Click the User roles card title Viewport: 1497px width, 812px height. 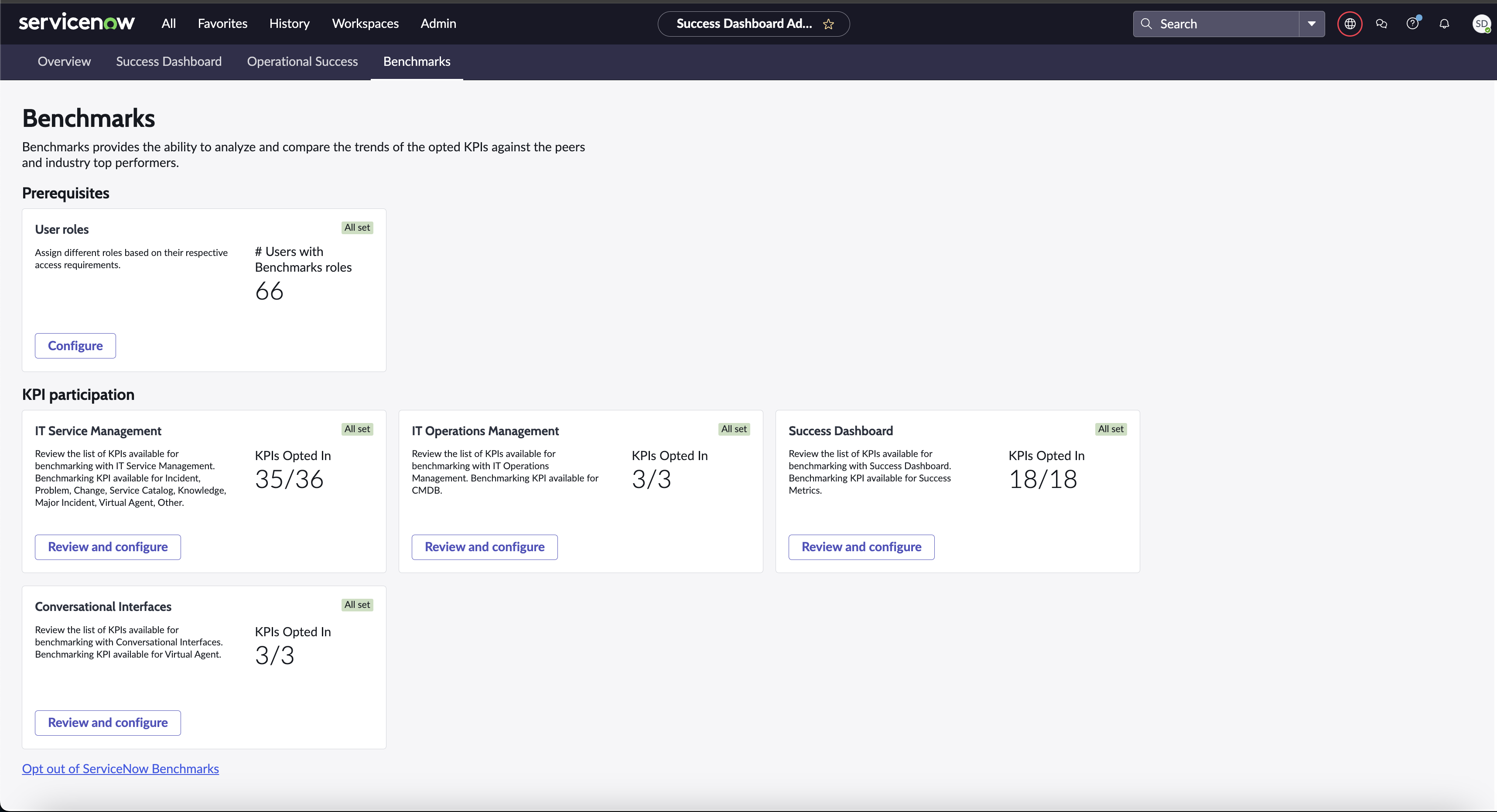pyautogui.click(x=62, y=229)
